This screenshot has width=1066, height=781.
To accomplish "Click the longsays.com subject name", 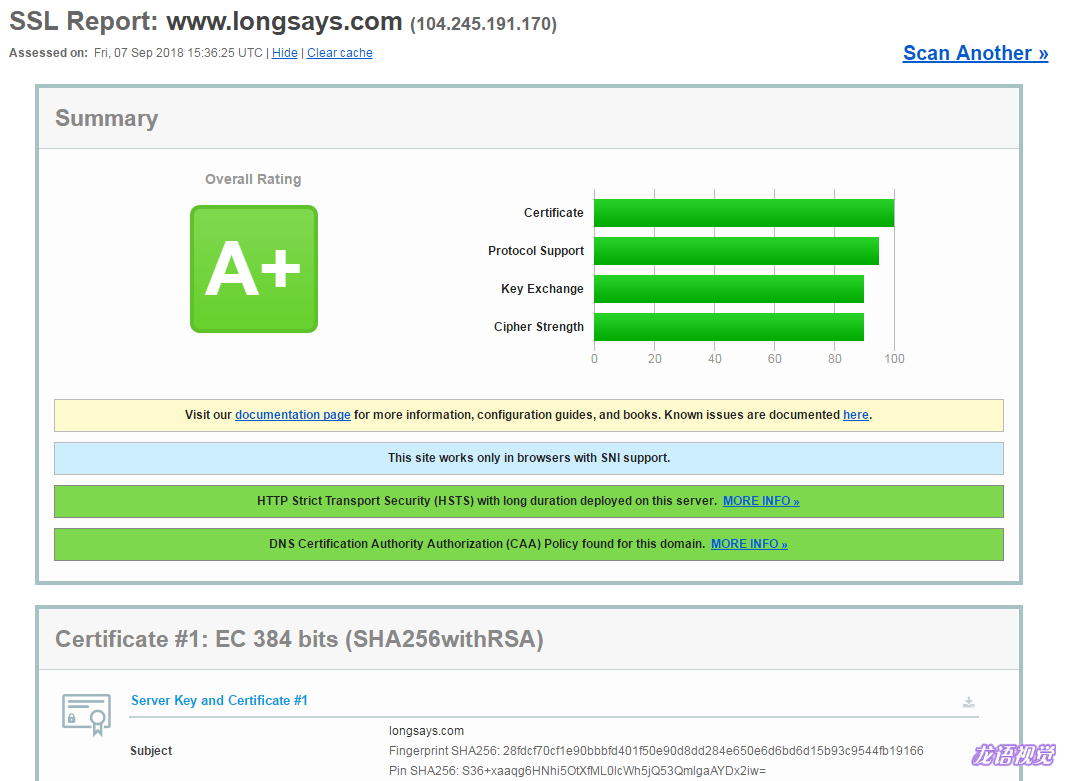I will pos(426,731).
